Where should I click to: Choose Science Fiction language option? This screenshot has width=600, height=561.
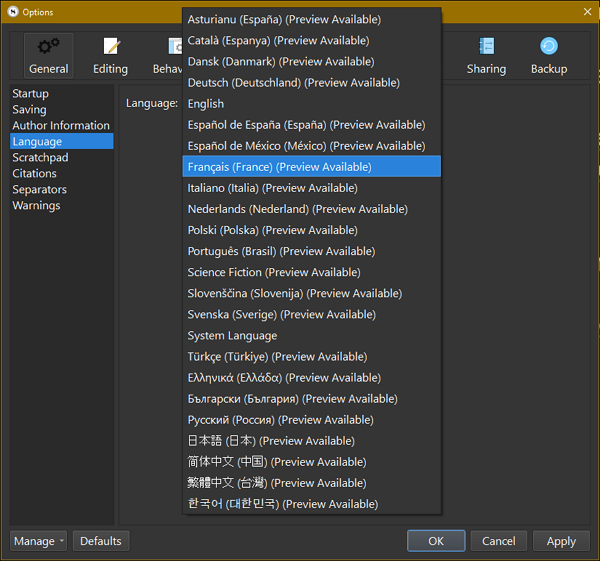click(x=311, y=272)
